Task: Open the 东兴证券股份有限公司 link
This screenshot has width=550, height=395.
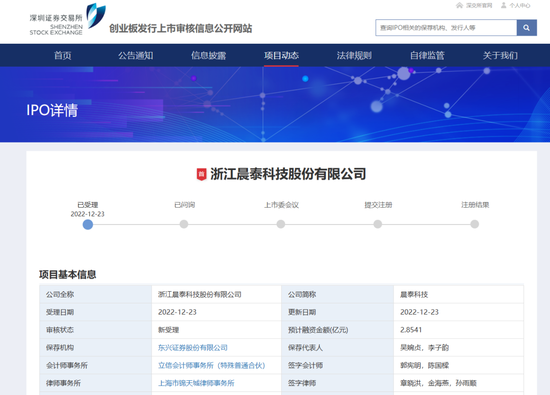Action: point(193,348)
